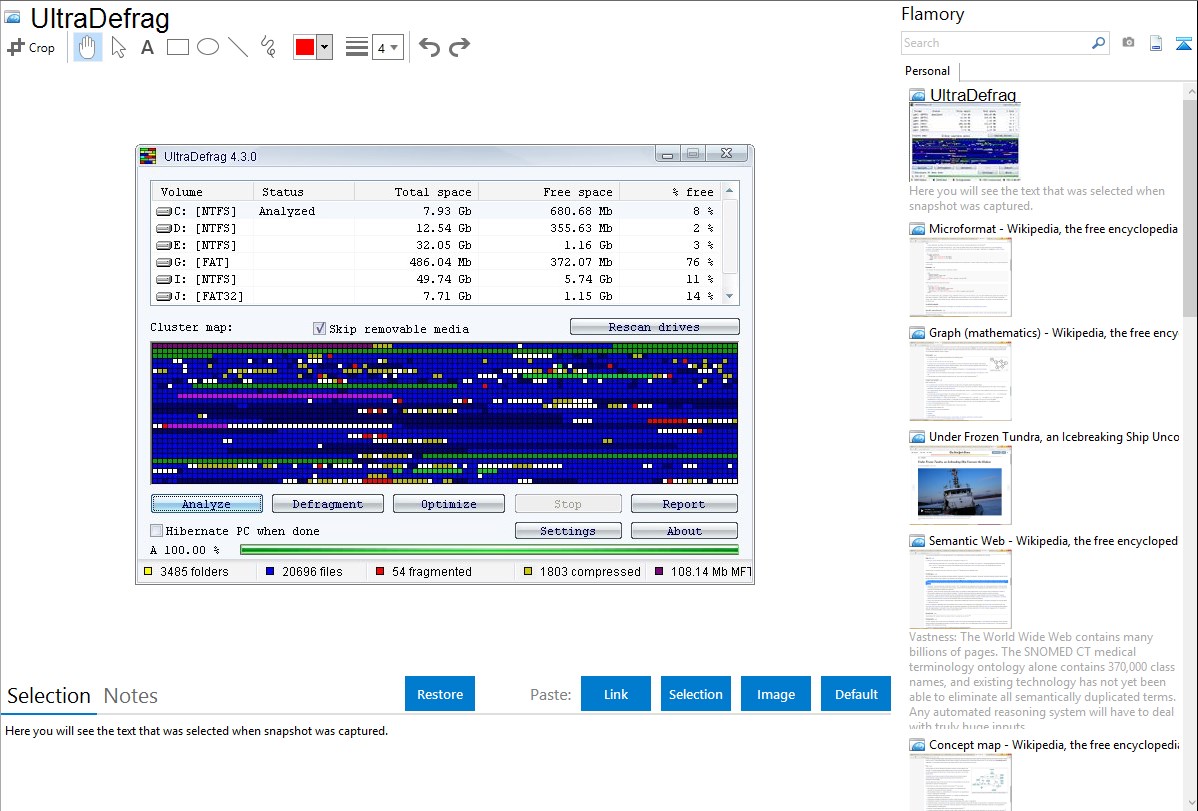
Task: Click the cluster map grid
Action: (445, 413)
